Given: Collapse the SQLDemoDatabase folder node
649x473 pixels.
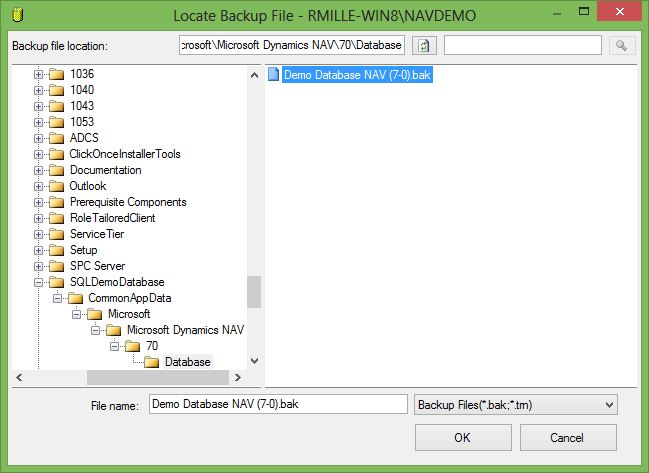Looking at the screenshot, I should coord(38,283).
